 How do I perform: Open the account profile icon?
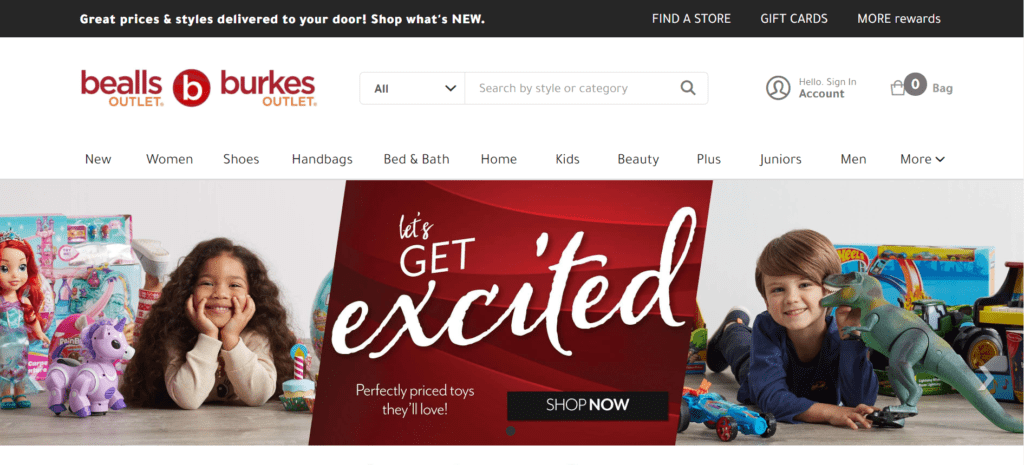[778, 88]
